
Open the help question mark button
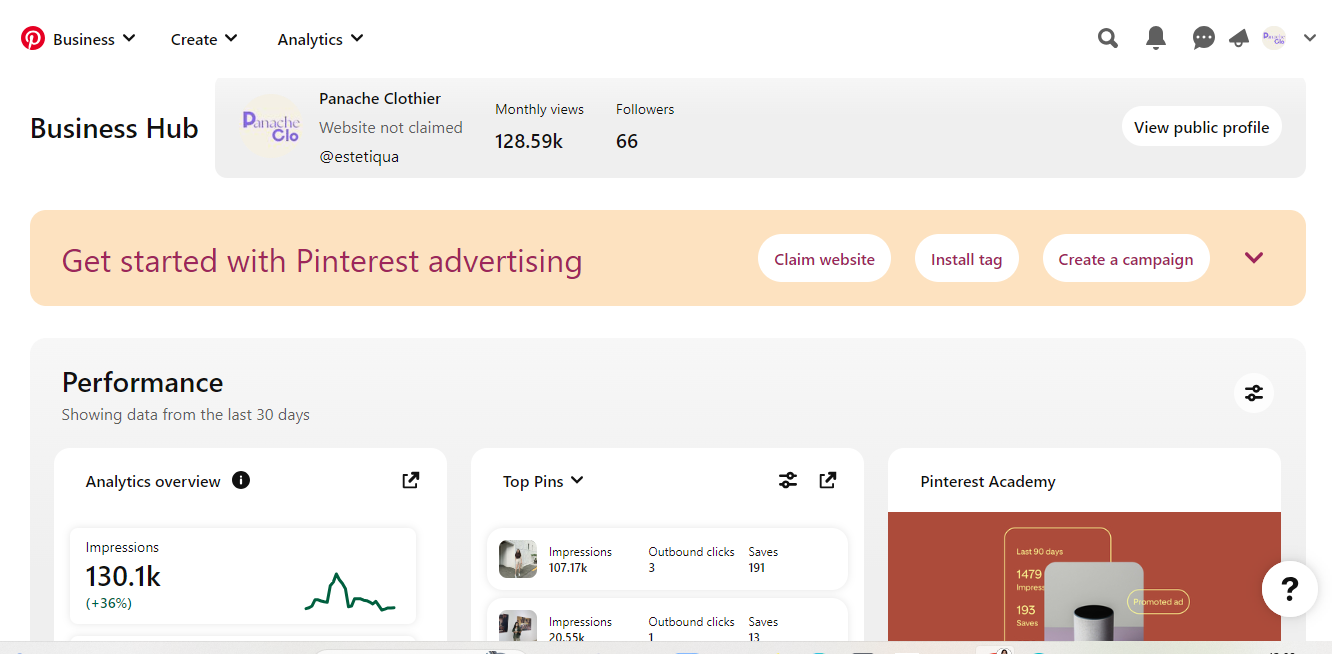click(x=1289, y=589)
